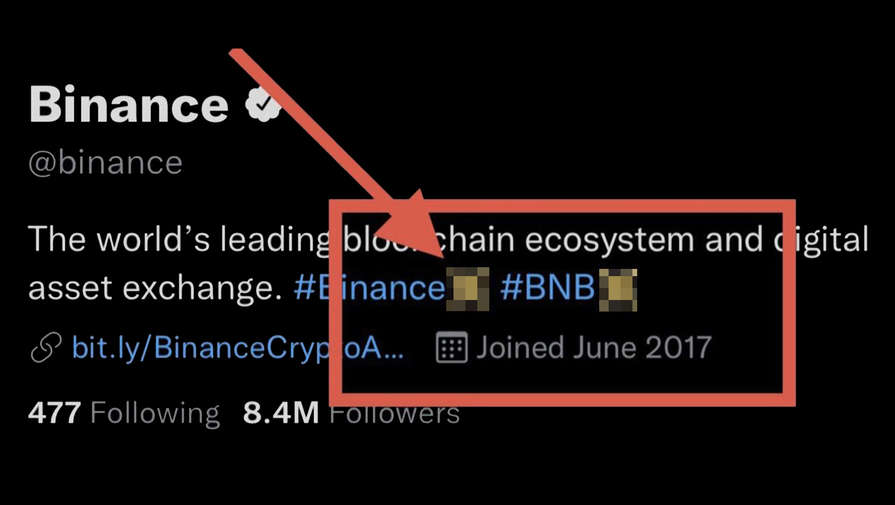The width and height of the screenshot is (895, 505).
Task: Open the 477 Following list
Action: 124,413
